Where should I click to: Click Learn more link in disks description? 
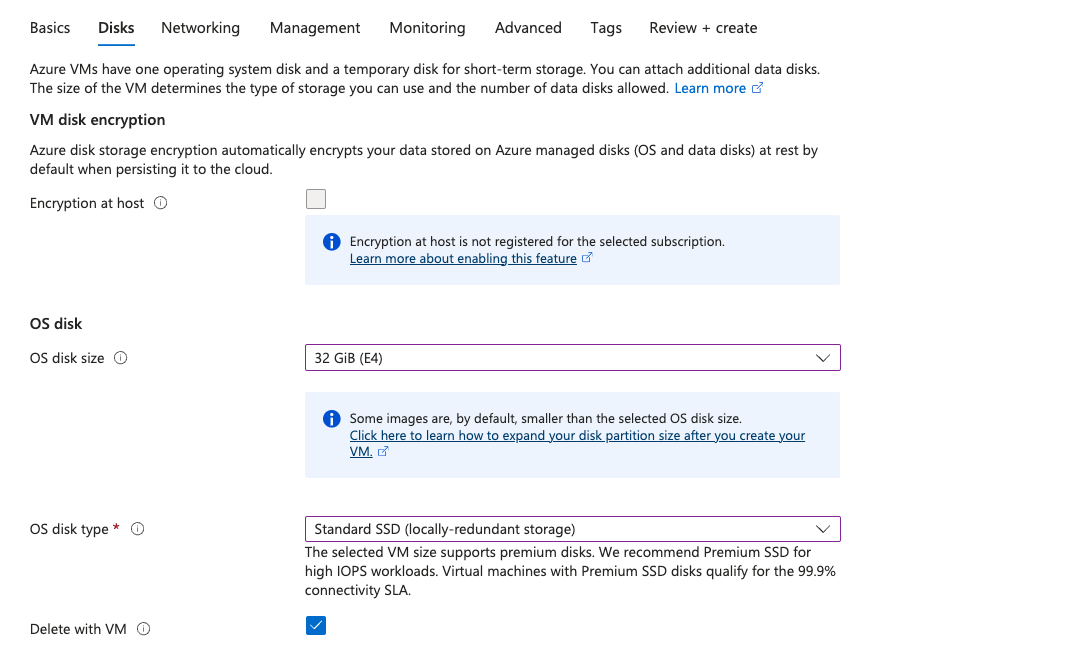pyautogui.click(x=710, y=89)
